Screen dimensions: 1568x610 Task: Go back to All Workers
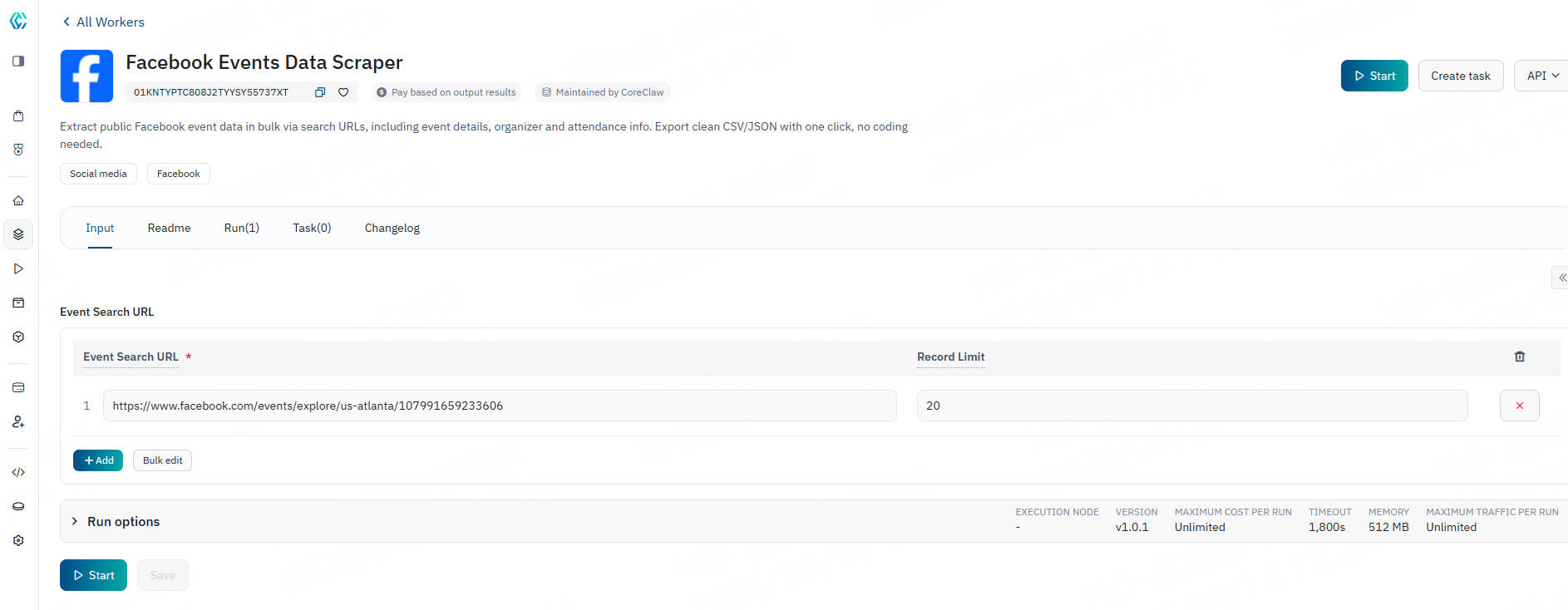[x=103, y=22]
